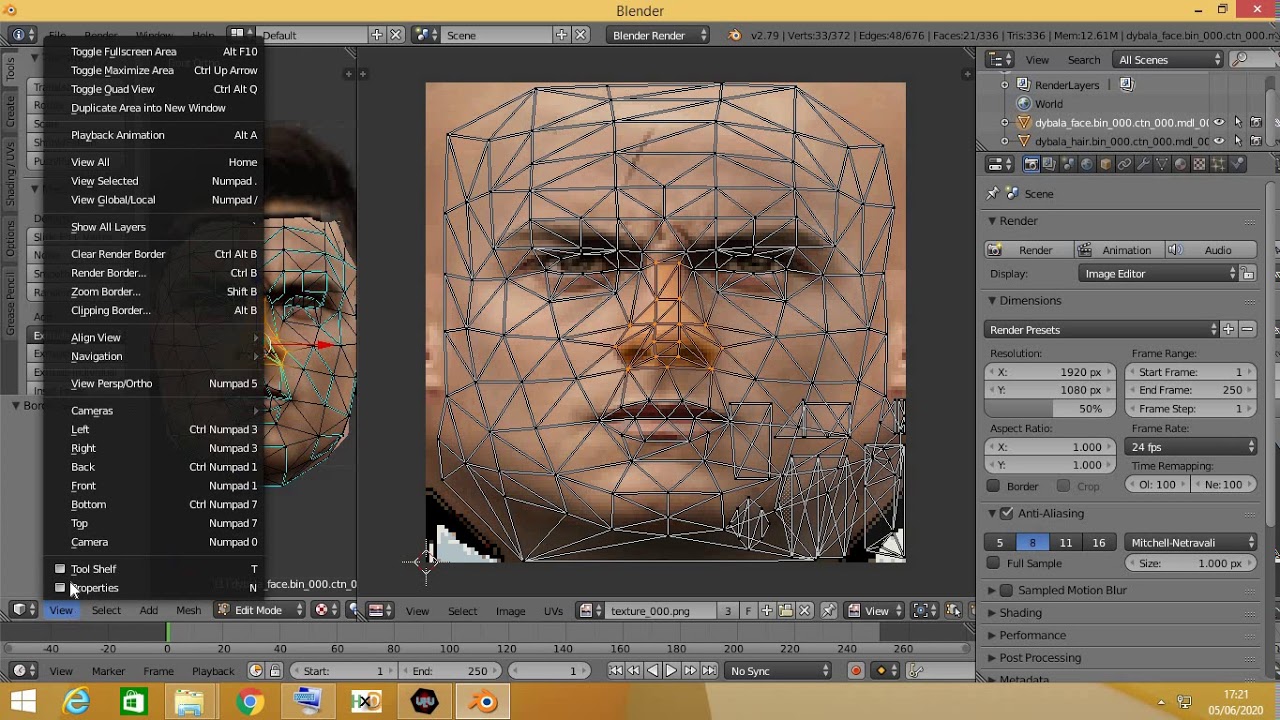Screen dimensions: 1280x720
Task: Toggle the Properties checkbox in View menu
Action: (x=60, y=588)
